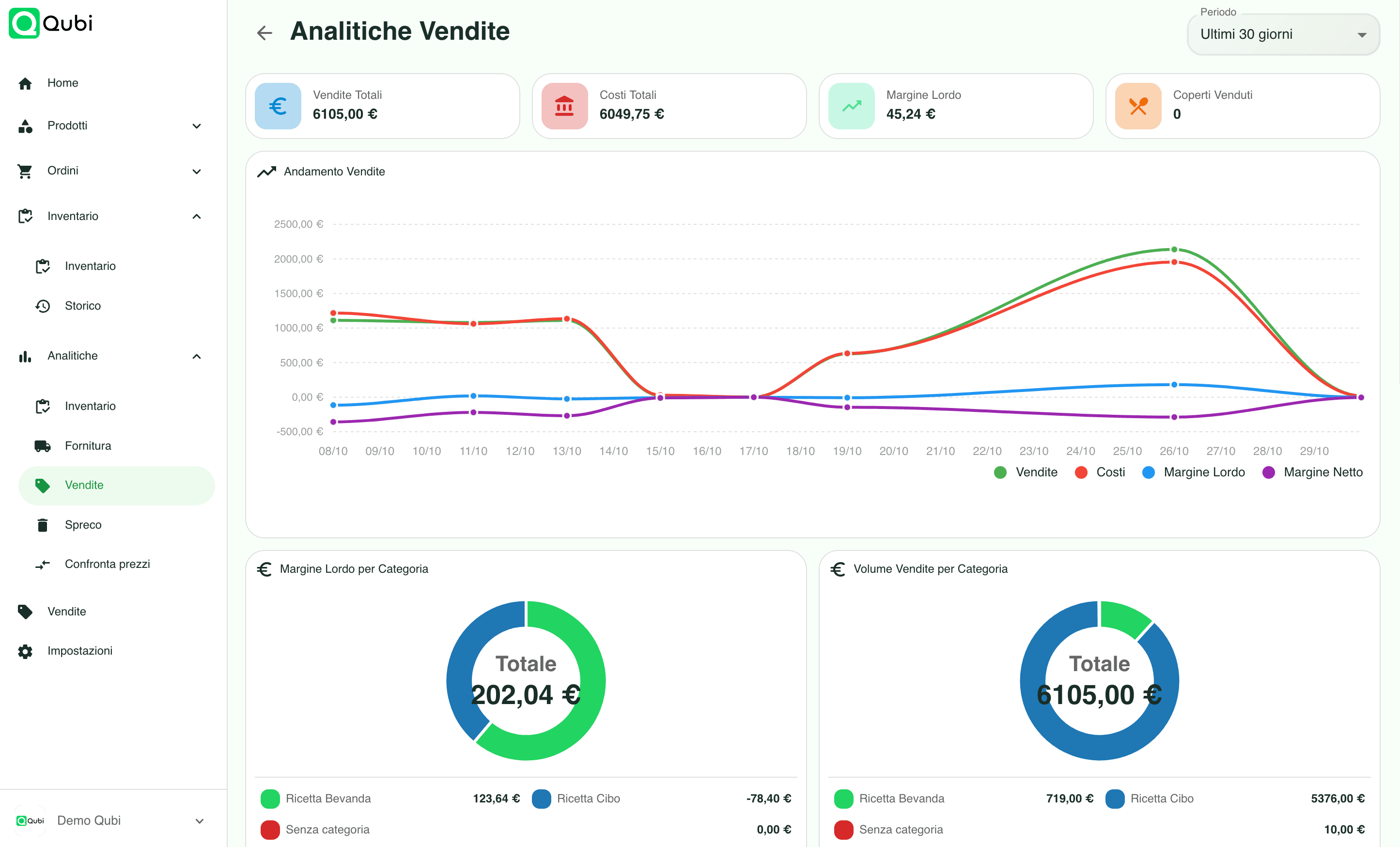Collapse the Analitiche sidebar section

click(197, 356)
